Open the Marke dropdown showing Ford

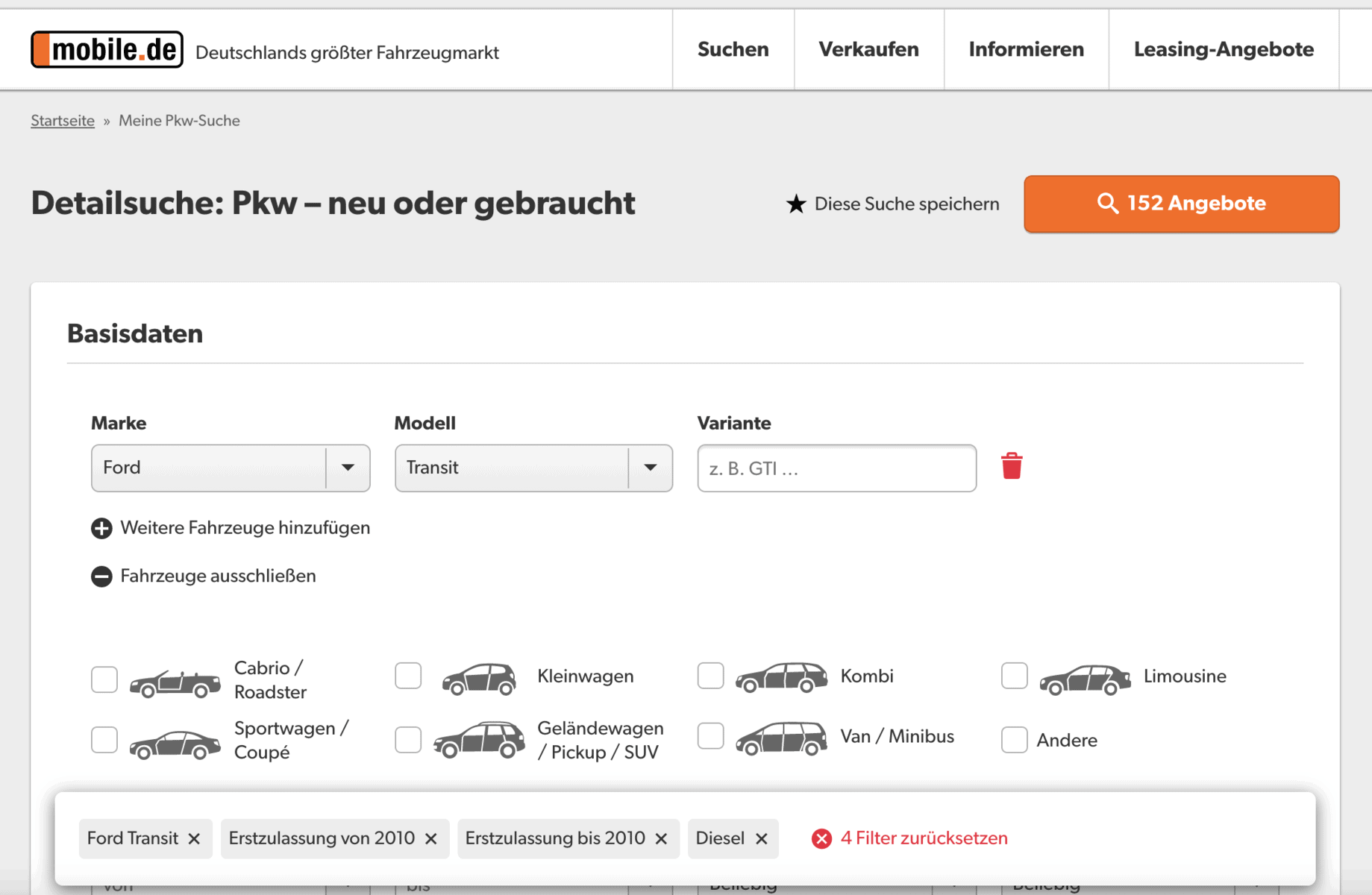(x=231, y=468)
